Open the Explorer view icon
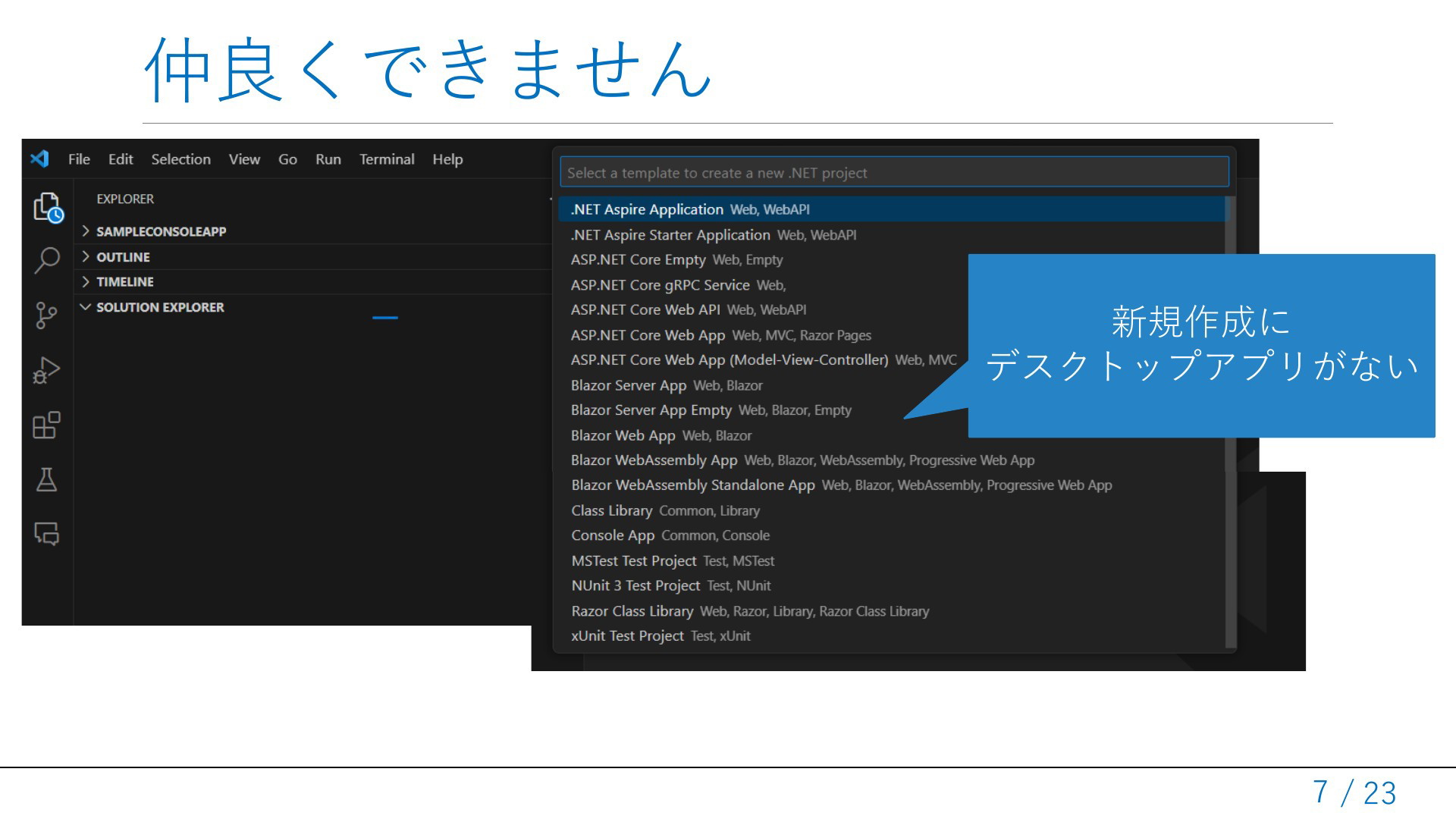Image resolution: width=1456 pixels, height=819 pixels. (x=47, y=206)
